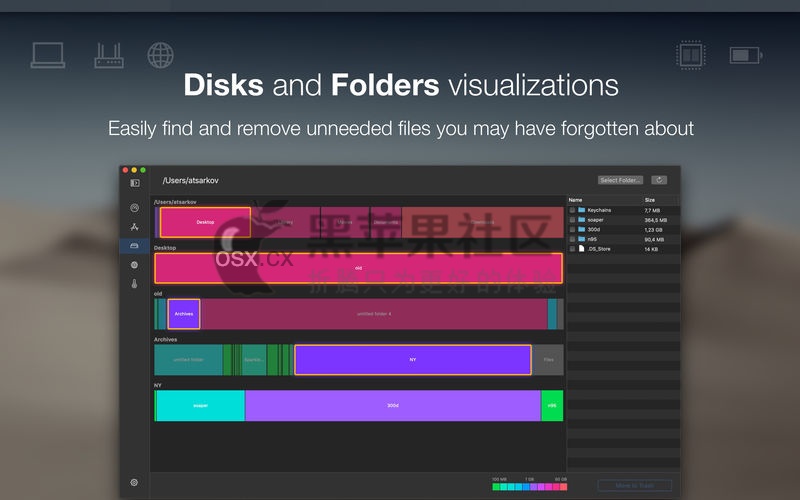Click the CPU chip icon
The height and width of the screenshot is (500, 800).
pyautogui.click(x=691, y=55)
